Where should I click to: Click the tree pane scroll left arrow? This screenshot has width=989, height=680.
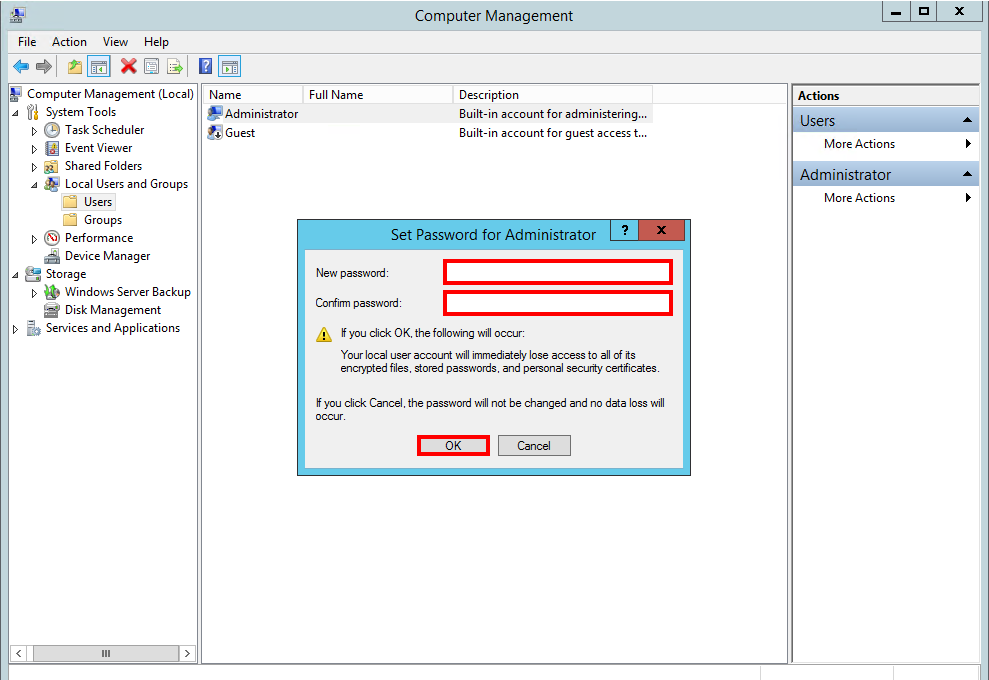pos(19,654)
